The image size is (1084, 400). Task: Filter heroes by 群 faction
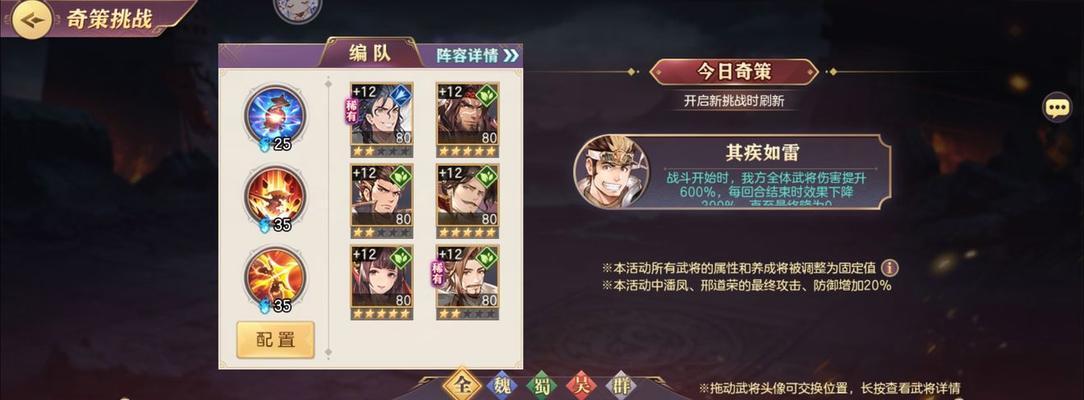pos(620,387)
